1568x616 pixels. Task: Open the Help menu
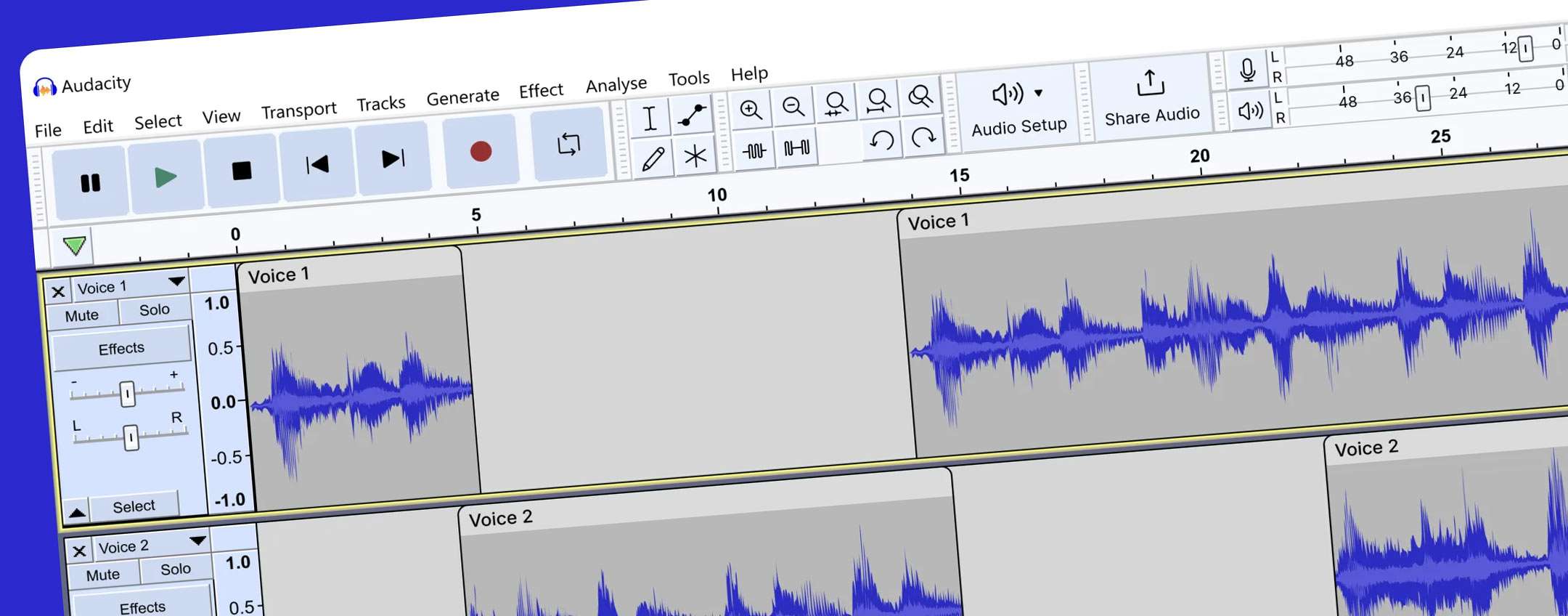[749, 73]
